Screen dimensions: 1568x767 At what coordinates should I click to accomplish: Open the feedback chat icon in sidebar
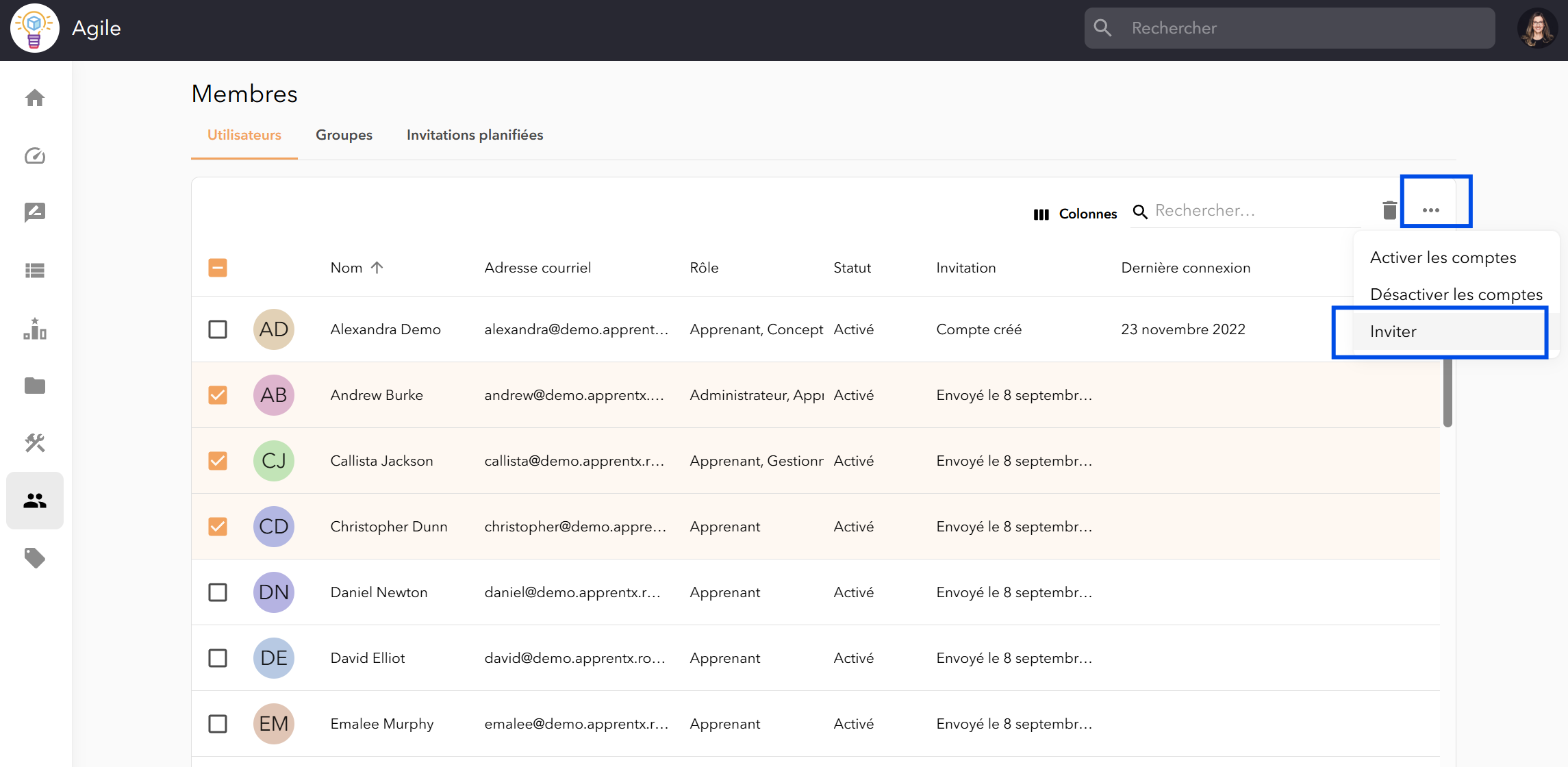pyautogui.click(x=35, y=212)
